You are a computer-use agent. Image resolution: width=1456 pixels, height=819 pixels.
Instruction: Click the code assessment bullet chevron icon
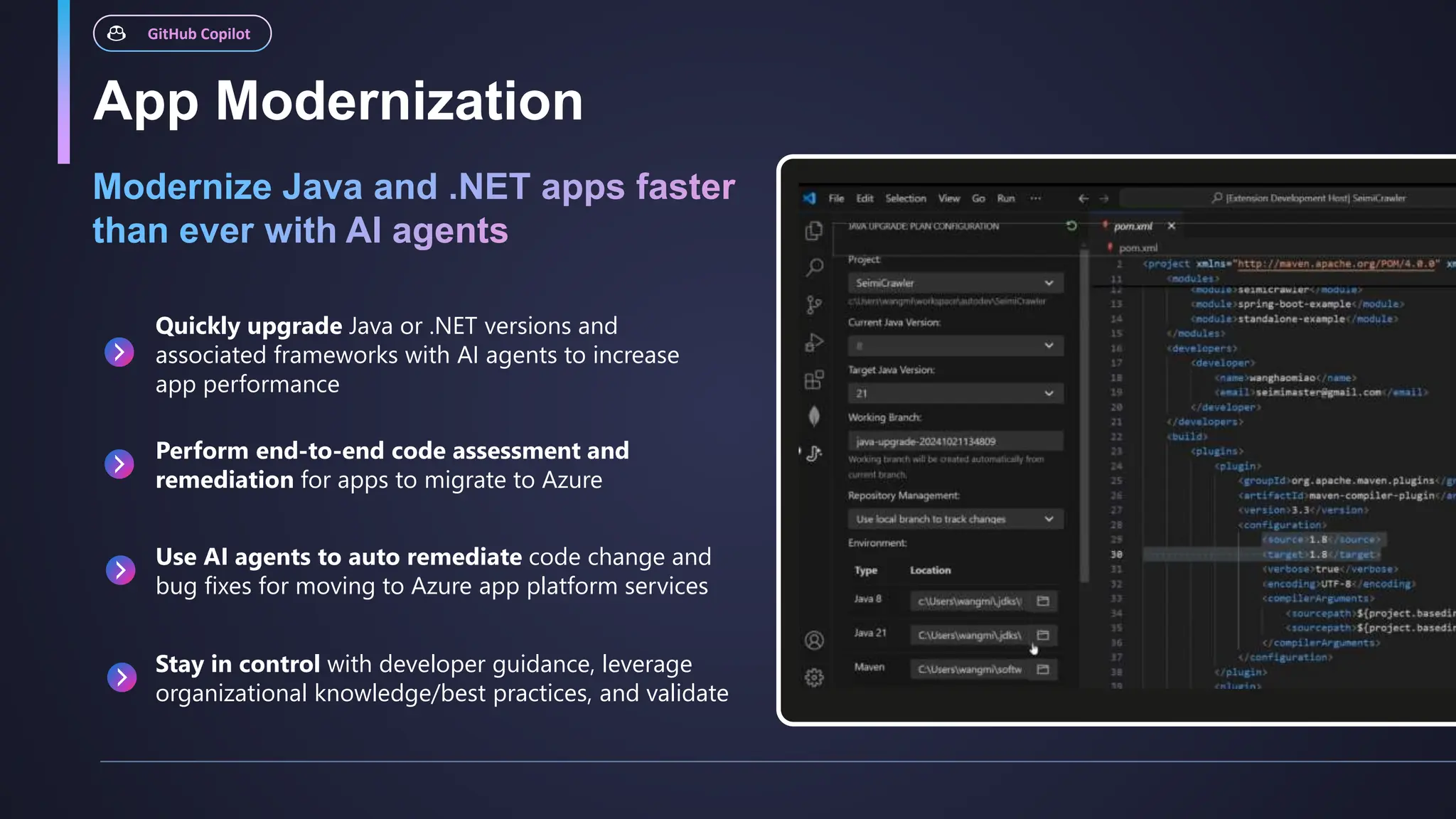[119, 464]
